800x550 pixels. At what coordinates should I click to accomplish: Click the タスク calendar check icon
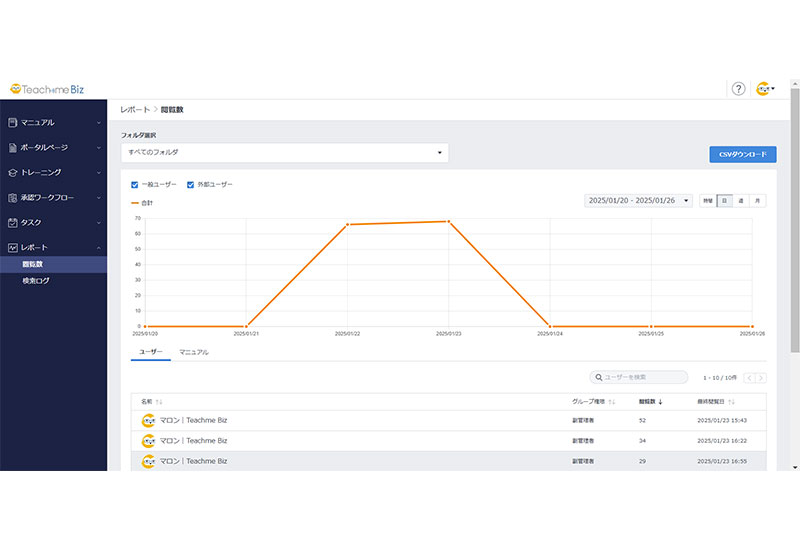coord(12,223)
